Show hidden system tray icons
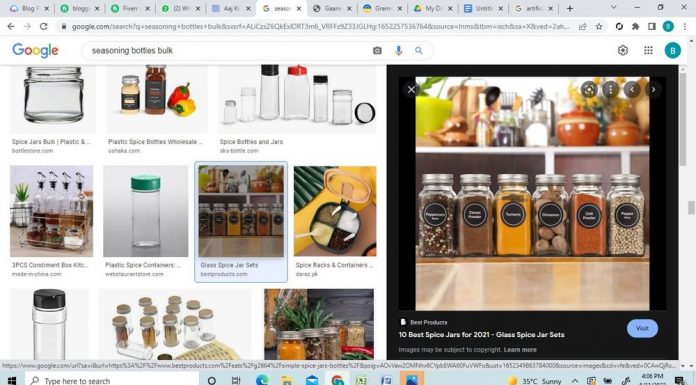This screenshot has width=696, height=385. [x=574, y=381]
